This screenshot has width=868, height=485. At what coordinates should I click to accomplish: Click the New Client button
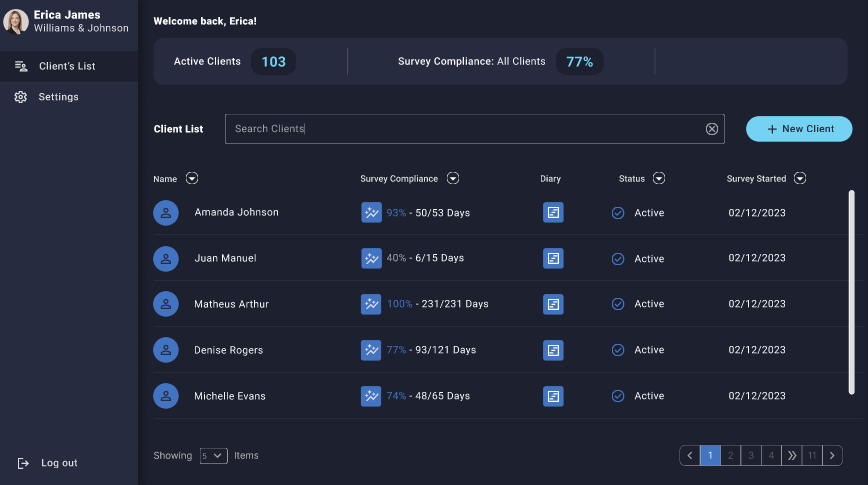coord(799,129)
